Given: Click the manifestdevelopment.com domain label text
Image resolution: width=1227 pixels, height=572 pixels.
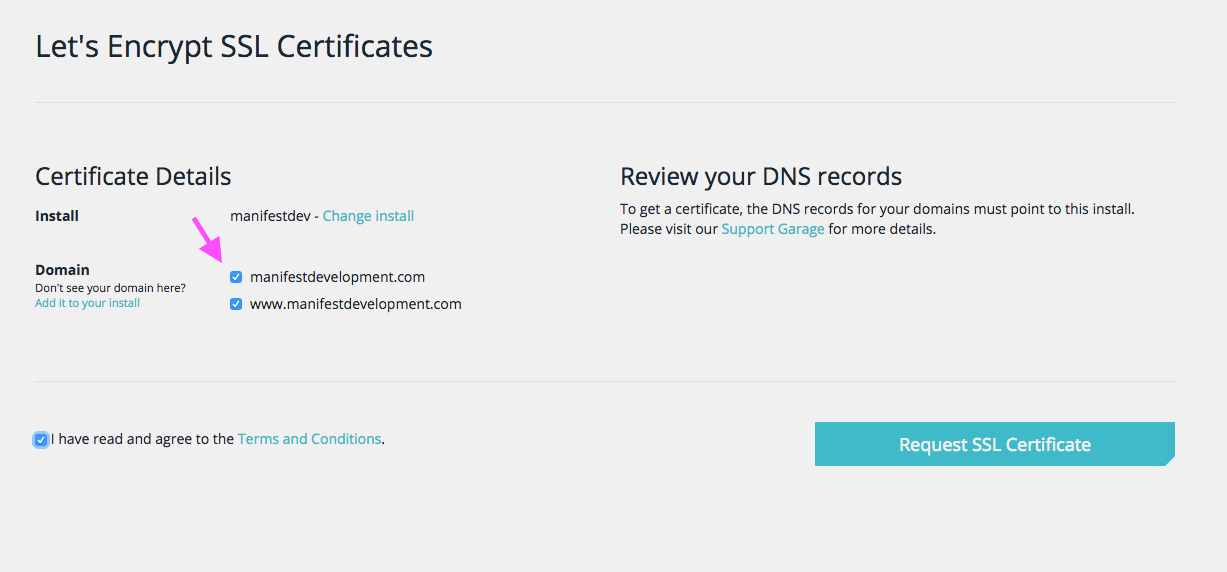Looking at the screenshot, I should click(337, 277).
